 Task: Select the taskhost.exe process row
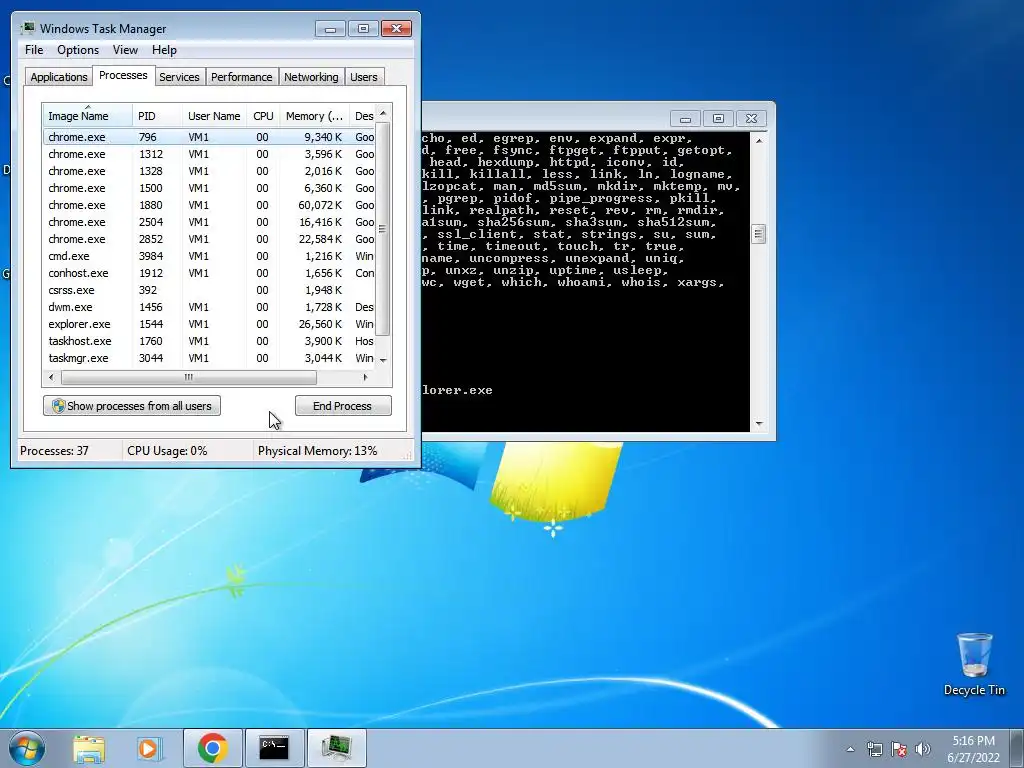pyautogui.click(x=210, y=341)
